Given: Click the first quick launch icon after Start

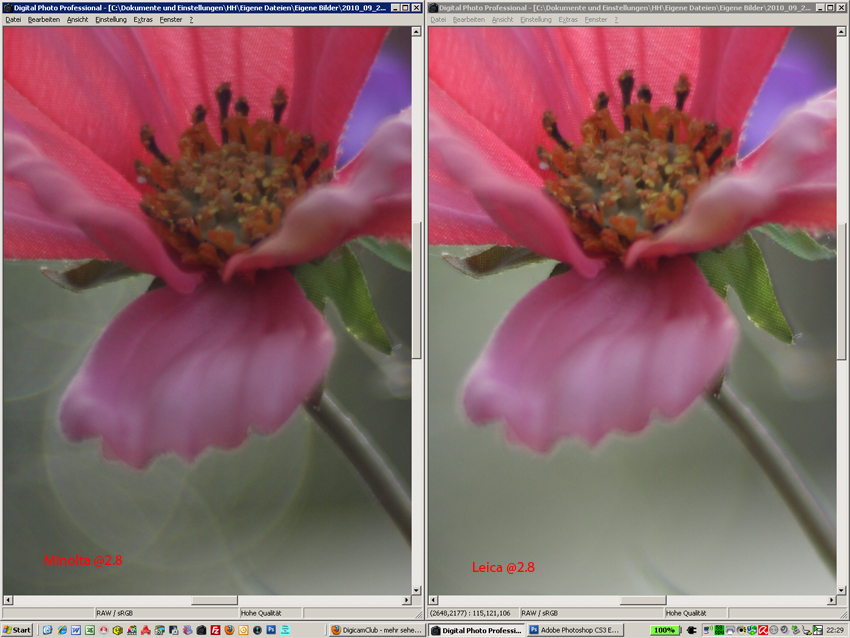Looking at the screenshot, I should [48, 630].
